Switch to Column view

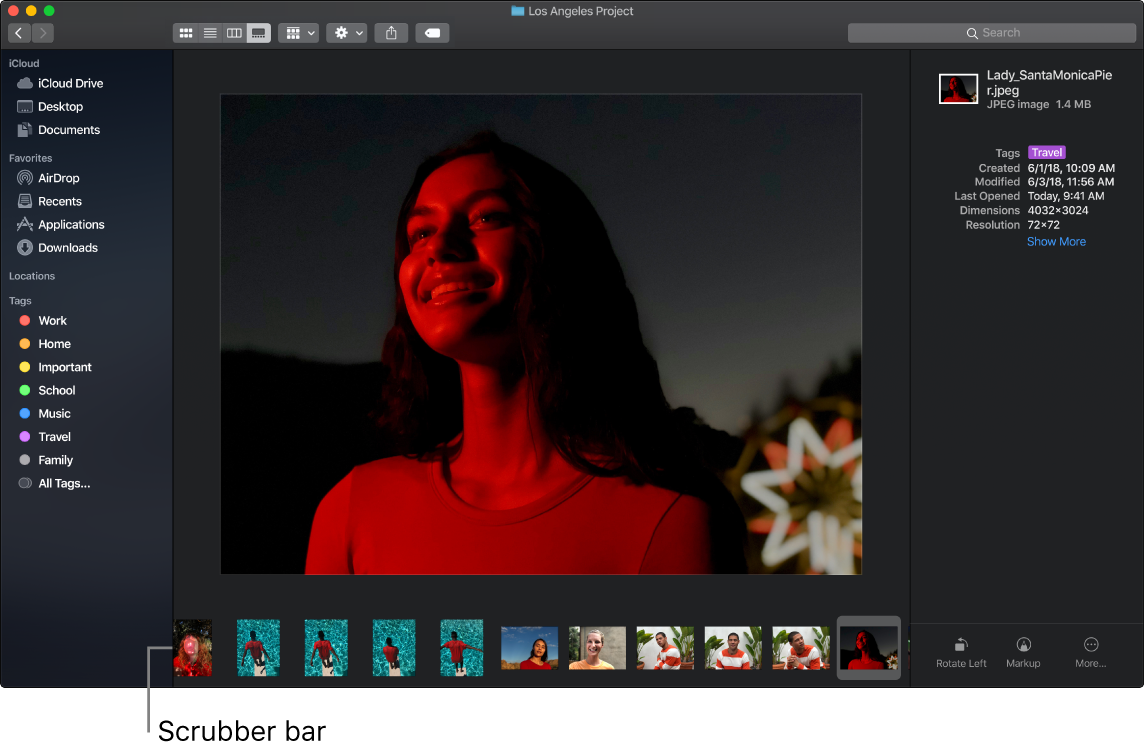[x=233, y=32]
